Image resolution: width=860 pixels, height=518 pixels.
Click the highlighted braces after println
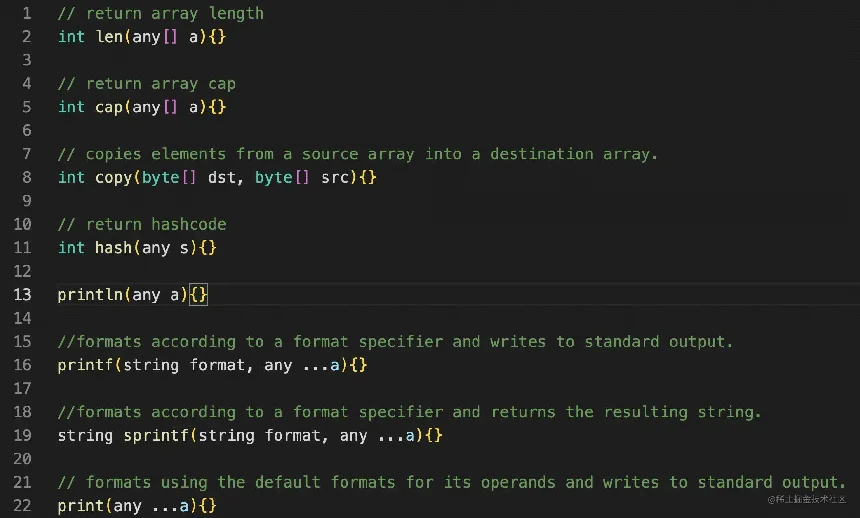[199, 295]
